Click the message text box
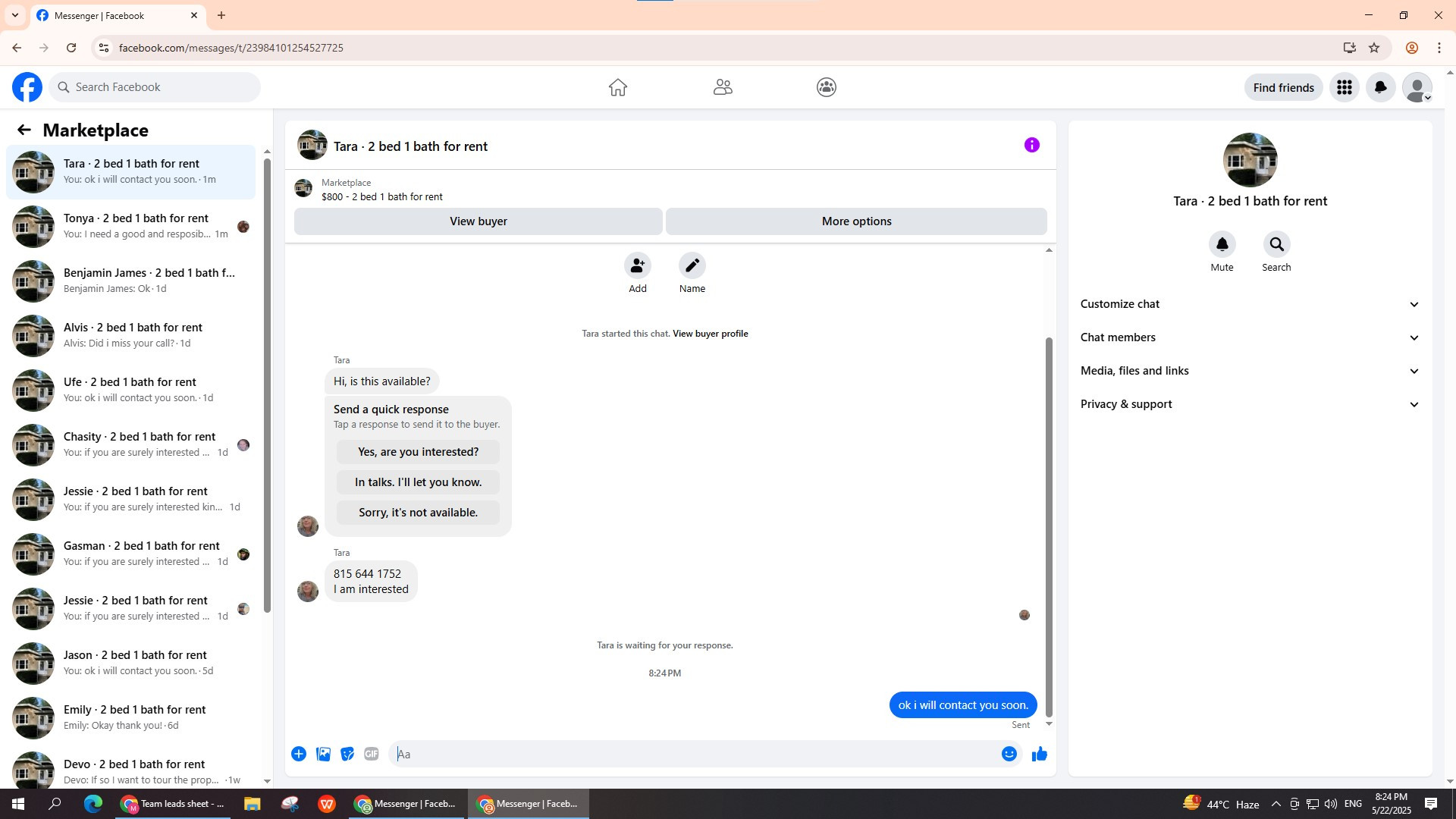Screen dimensions: 1456x819 coord(694,754)
